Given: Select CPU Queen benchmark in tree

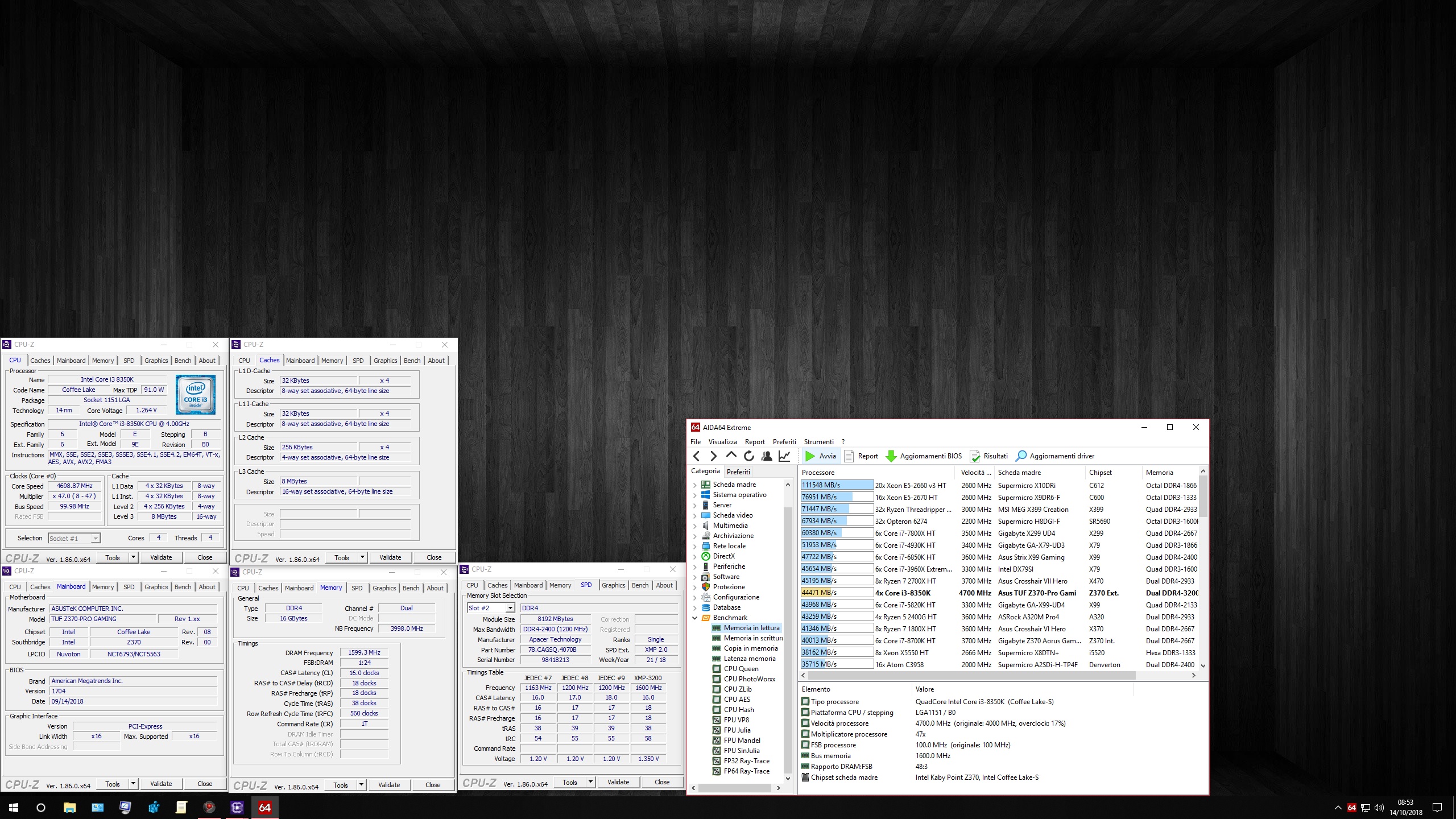Looking at the screenshot, I should (x=741, y=668).
